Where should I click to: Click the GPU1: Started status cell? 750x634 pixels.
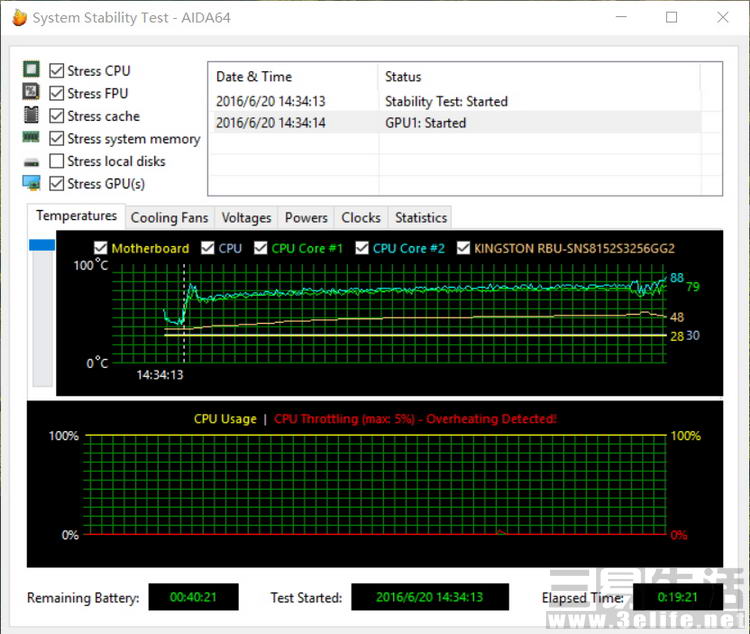425,123
